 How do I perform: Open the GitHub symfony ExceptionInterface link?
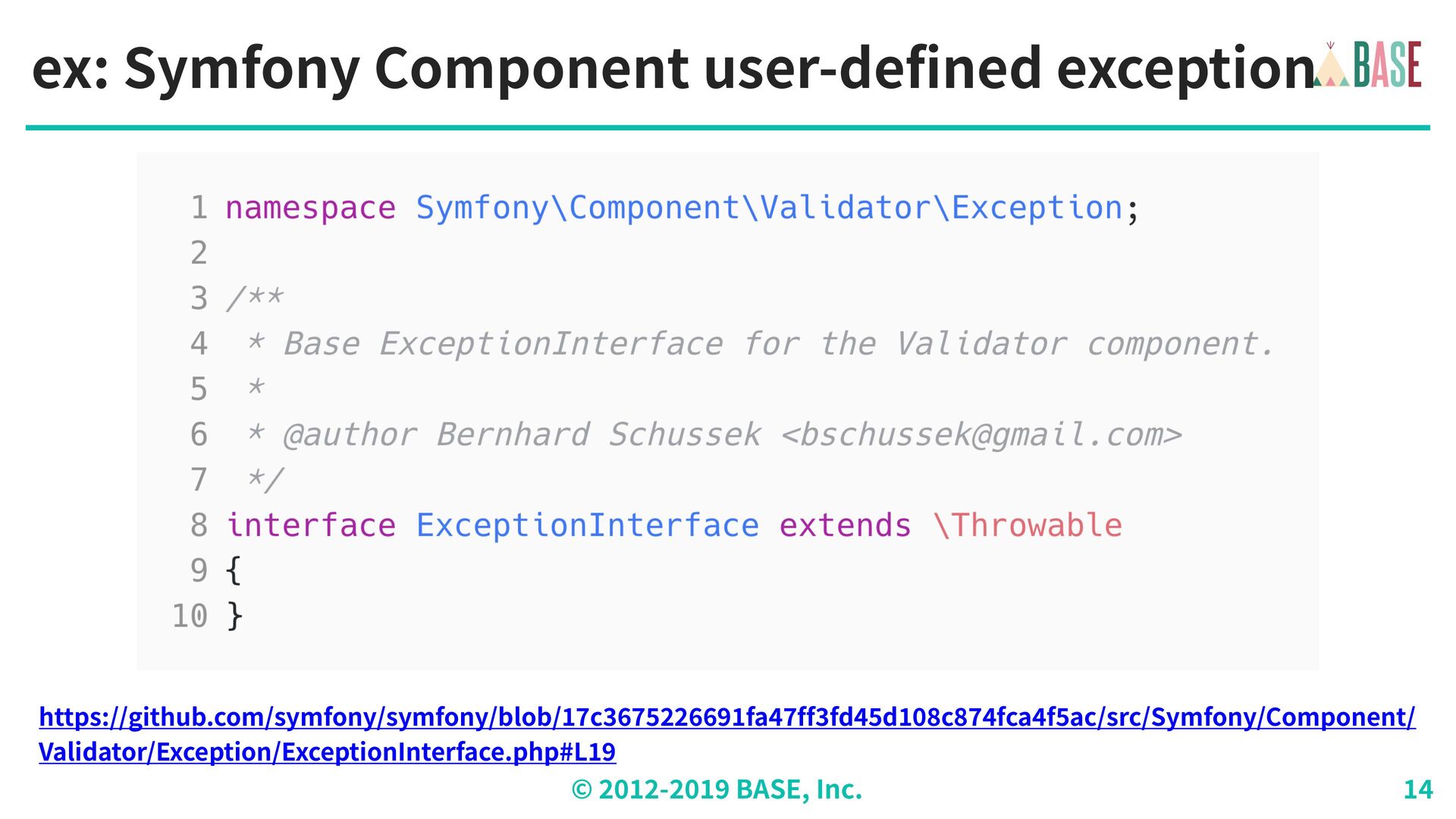[x=726, y=734]
